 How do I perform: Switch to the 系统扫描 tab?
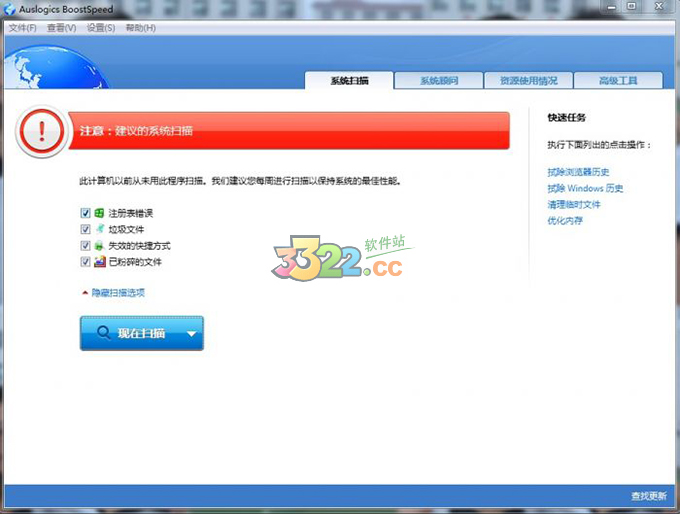pyautogui.click(x=350, y=81)
